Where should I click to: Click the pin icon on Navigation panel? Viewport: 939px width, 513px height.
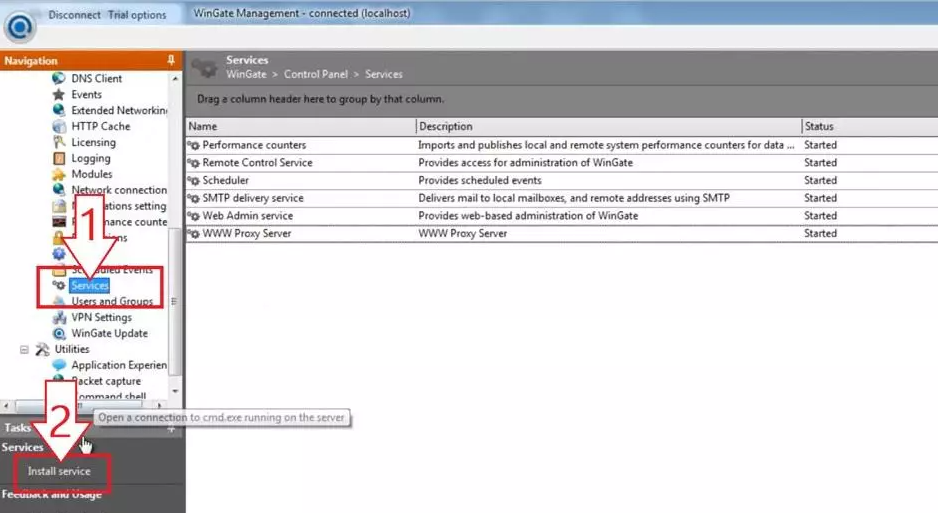click(x=170, y=61)
